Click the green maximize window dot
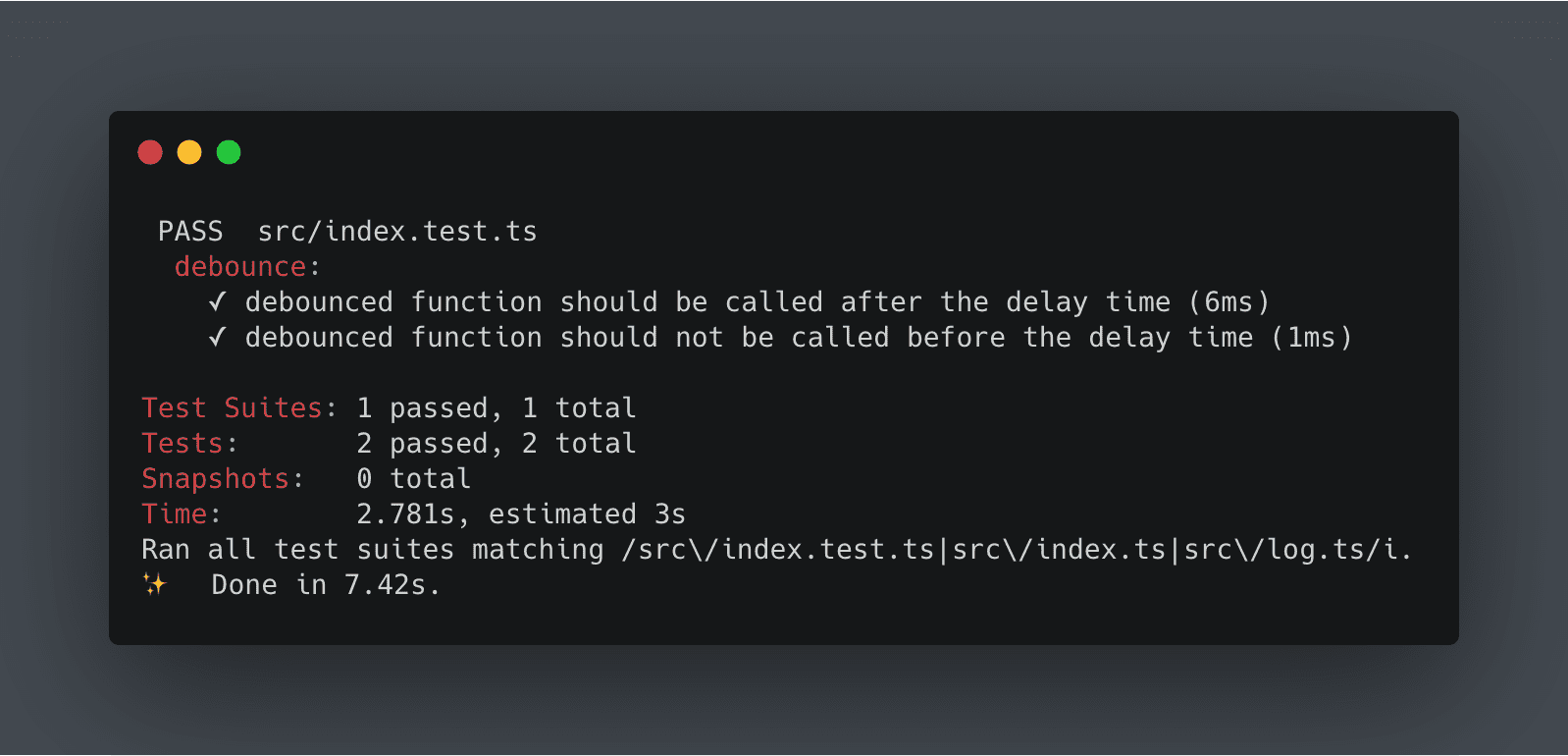The width and height of the screenshot is (1568, 756). (x=229, y=152)
